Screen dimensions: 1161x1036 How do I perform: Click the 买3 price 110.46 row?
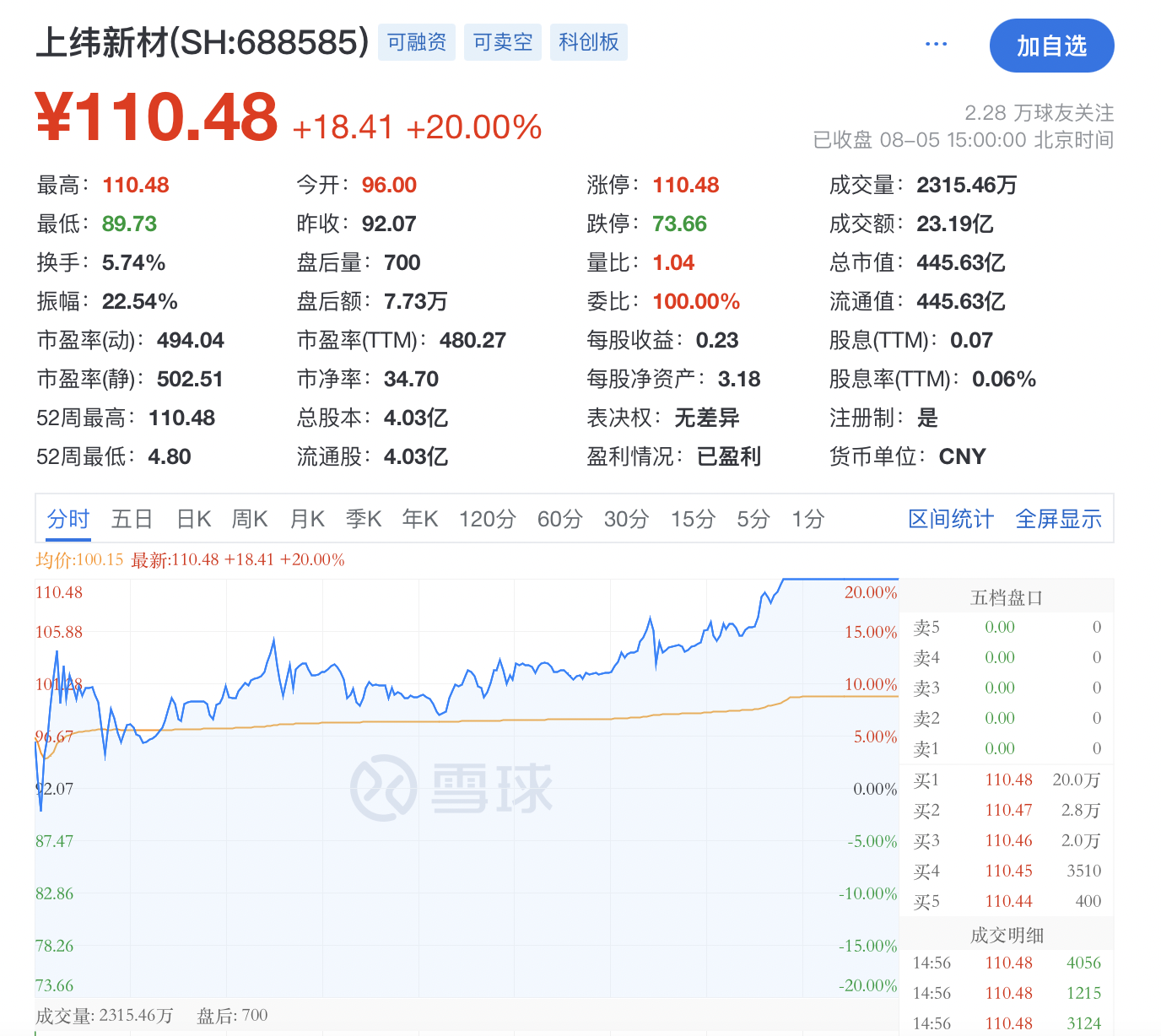pyautogui.click(x=1007, y=840)
